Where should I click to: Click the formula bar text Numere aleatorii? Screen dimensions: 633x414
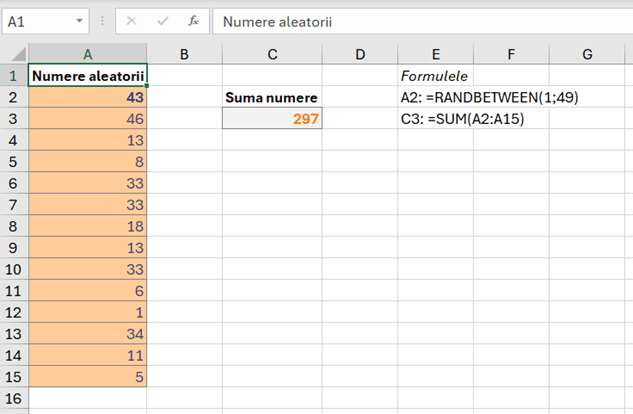coord(278,21)
